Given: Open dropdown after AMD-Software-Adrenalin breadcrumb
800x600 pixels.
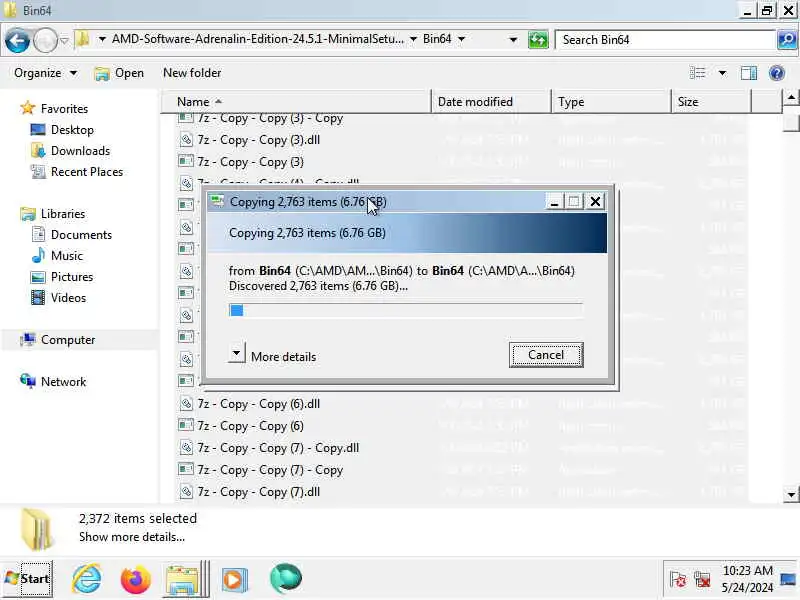Looking at the screenshot, I should (x=413, y=39).
